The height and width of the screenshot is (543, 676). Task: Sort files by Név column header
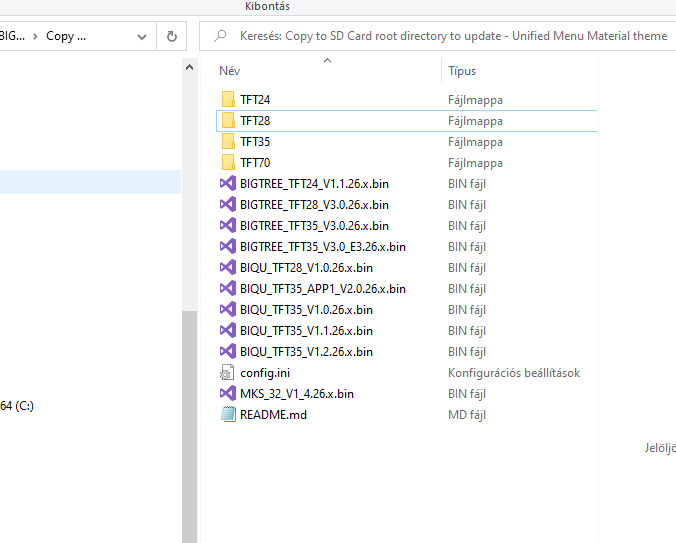[229, 71]
